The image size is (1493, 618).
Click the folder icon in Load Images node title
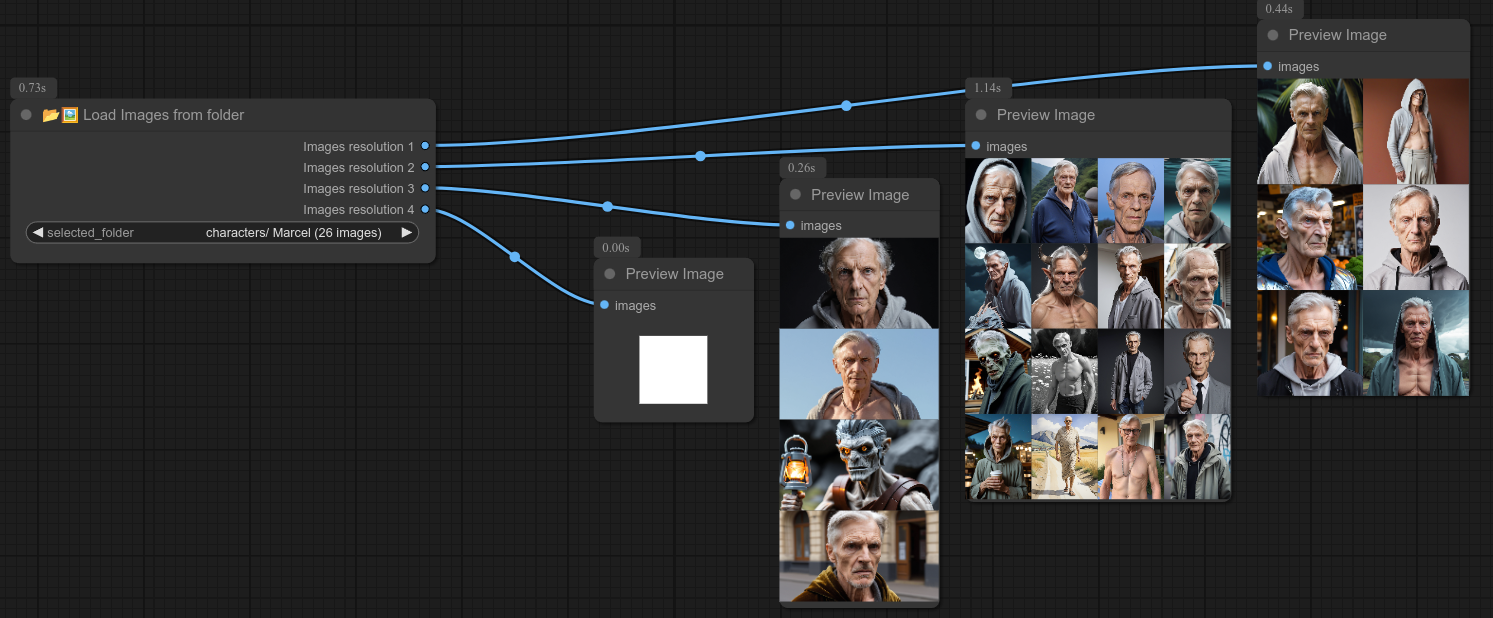point(51,115)
